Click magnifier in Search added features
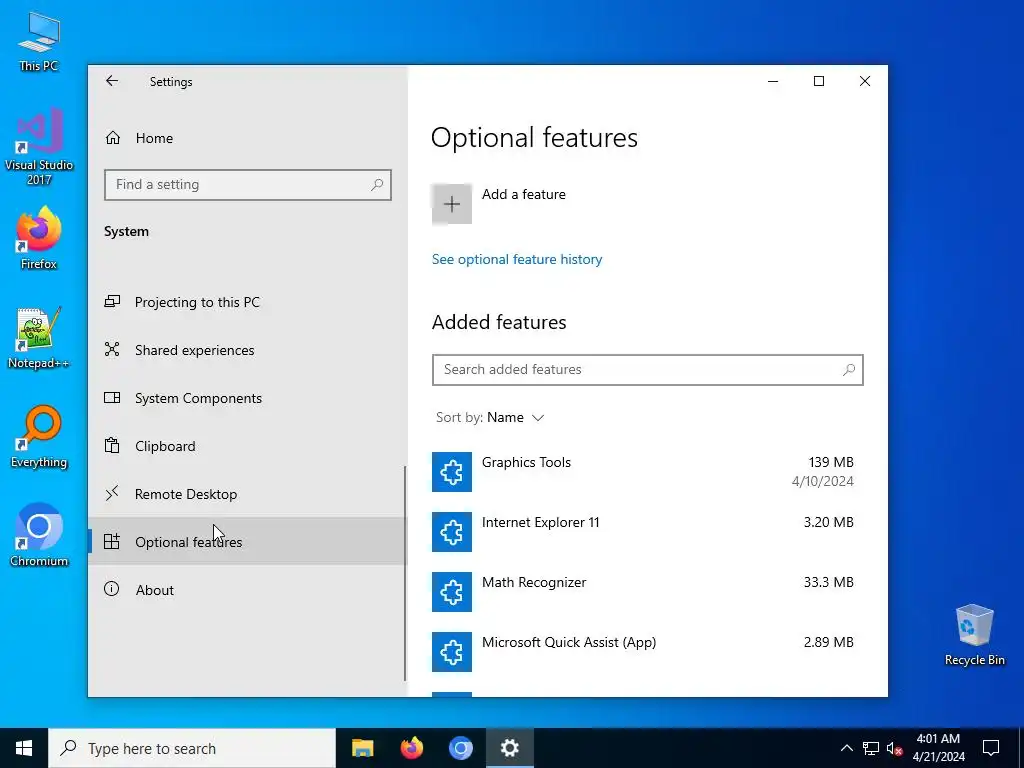Image resolution: width=1024 pixels, height=768 pixels. (x=848, y=370)
